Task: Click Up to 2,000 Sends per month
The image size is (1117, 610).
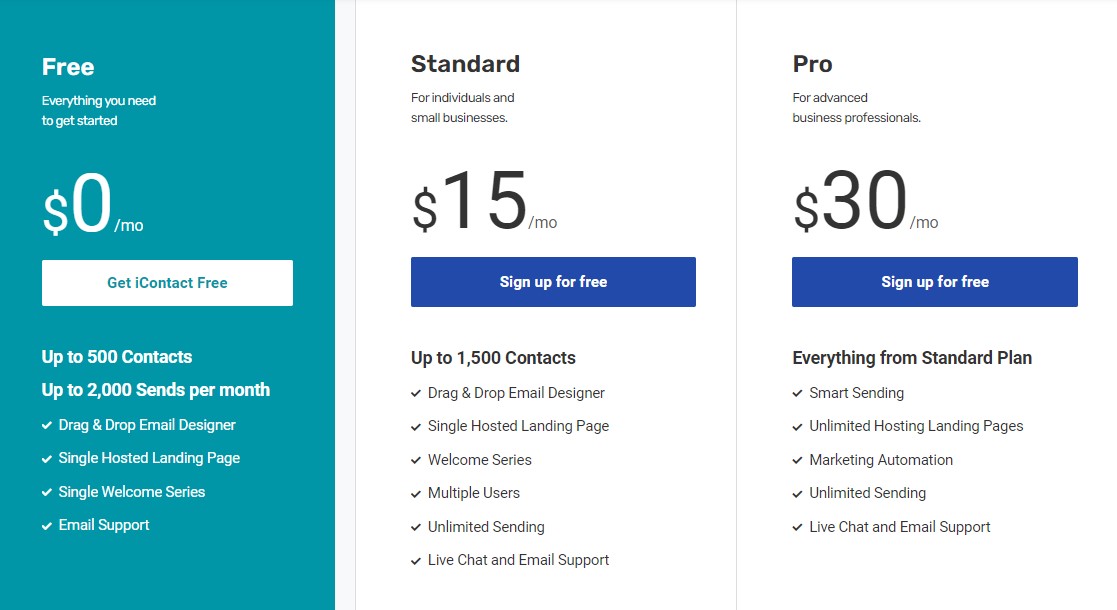Action: tap(155, 390)
